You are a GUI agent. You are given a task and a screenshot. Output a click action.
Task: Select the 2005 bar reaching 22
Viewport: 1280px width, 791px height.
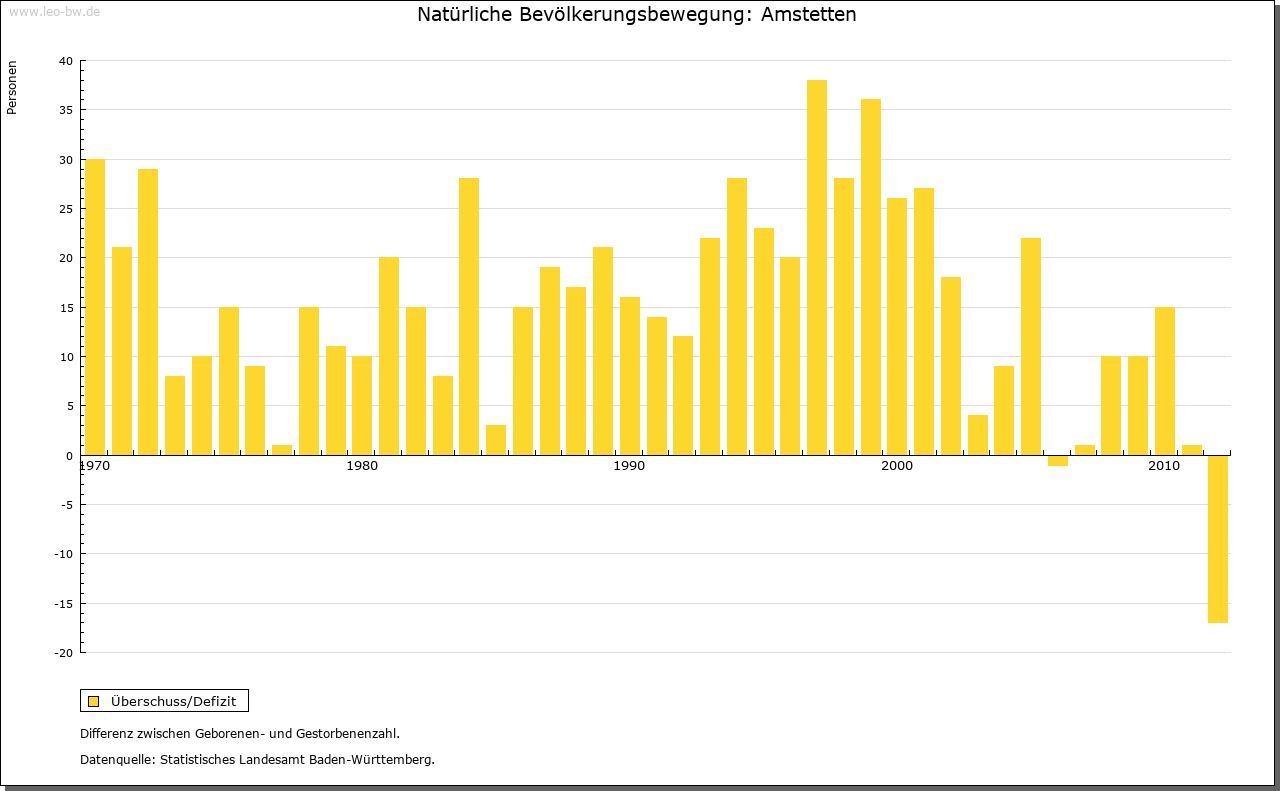click(x=1031, y=346)
